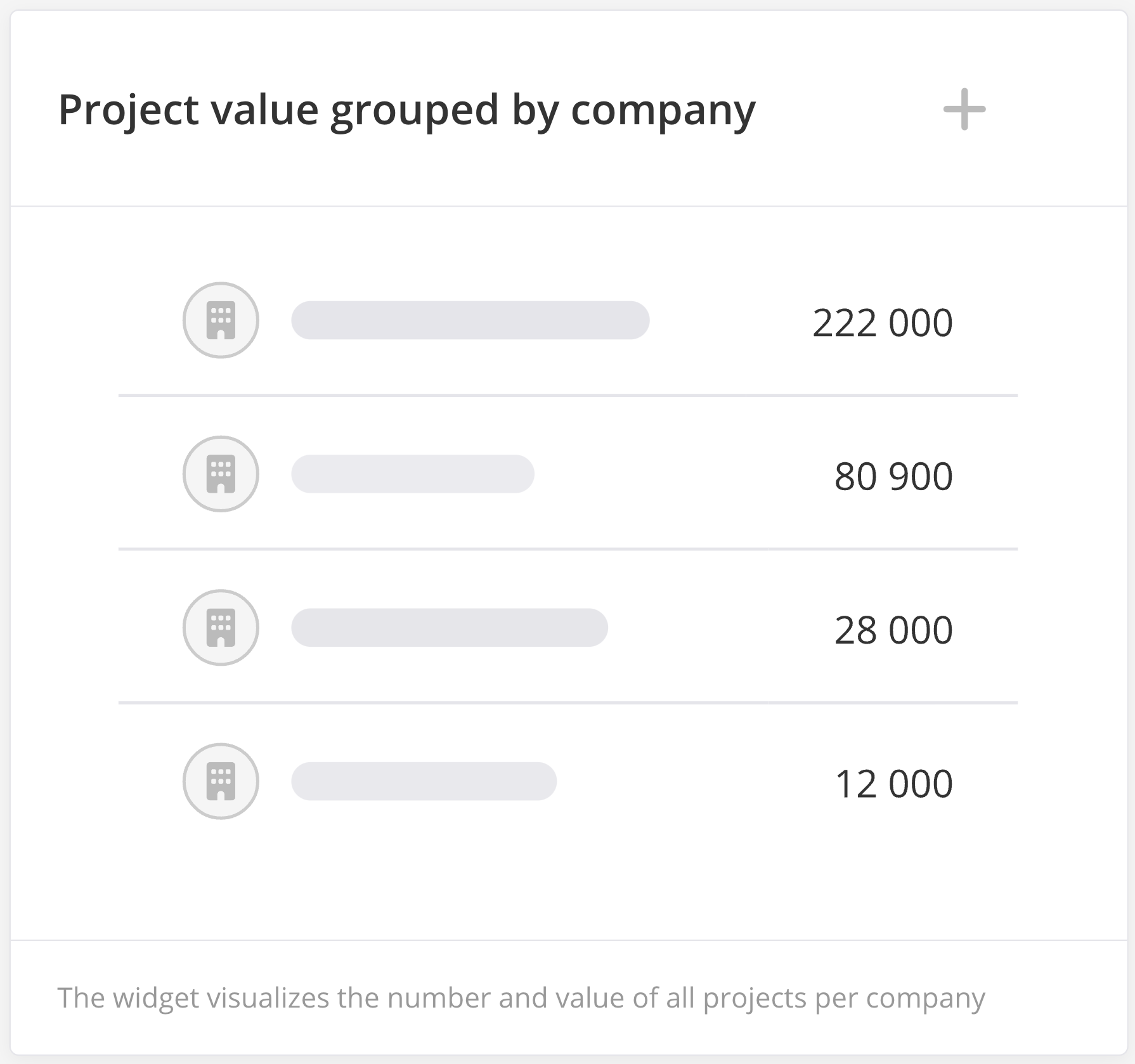Viewport: 1135px width, 1064px height.
Task: Click the divider line below the 222 000 row
Action: (567, 396)
